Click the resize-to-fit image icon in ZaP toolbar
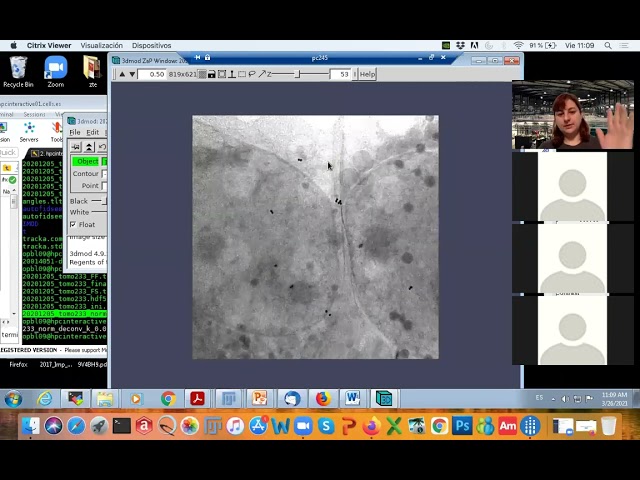This screenshot has height=480, width=640. coord(222,74)
